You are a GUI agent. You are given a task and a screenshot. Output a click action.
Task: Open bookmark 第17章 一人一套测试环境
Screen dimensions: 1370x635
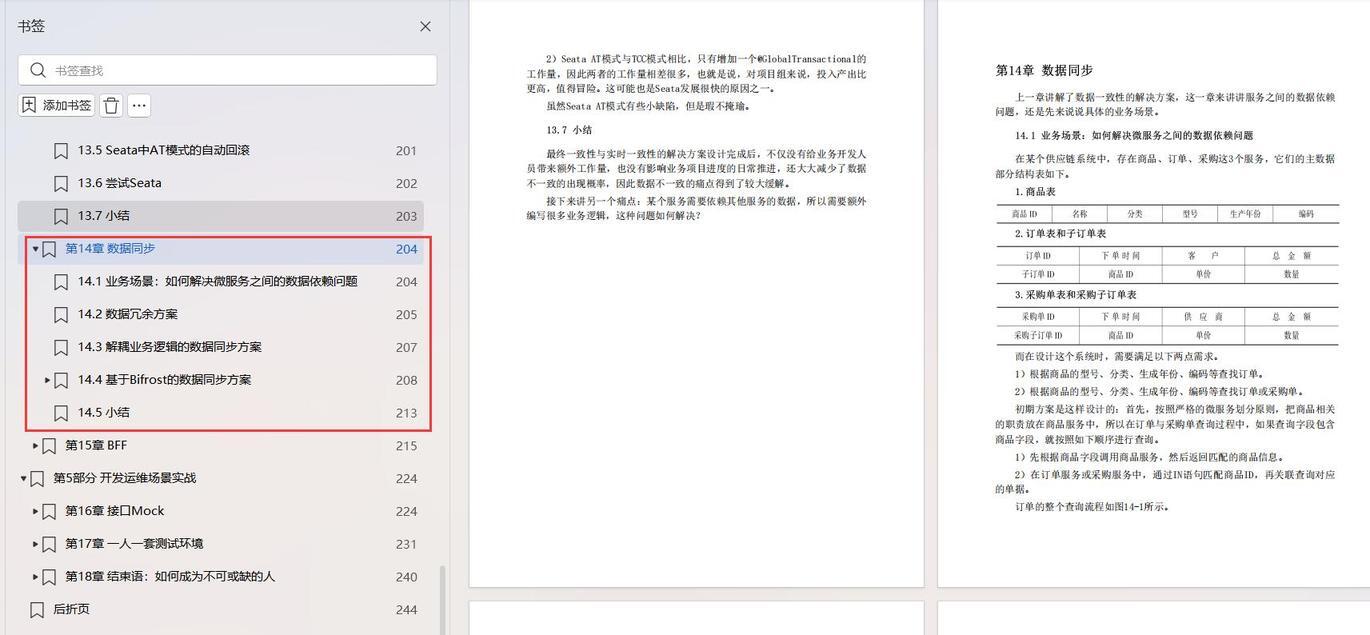pyautogui.click(x=134, y=544)
